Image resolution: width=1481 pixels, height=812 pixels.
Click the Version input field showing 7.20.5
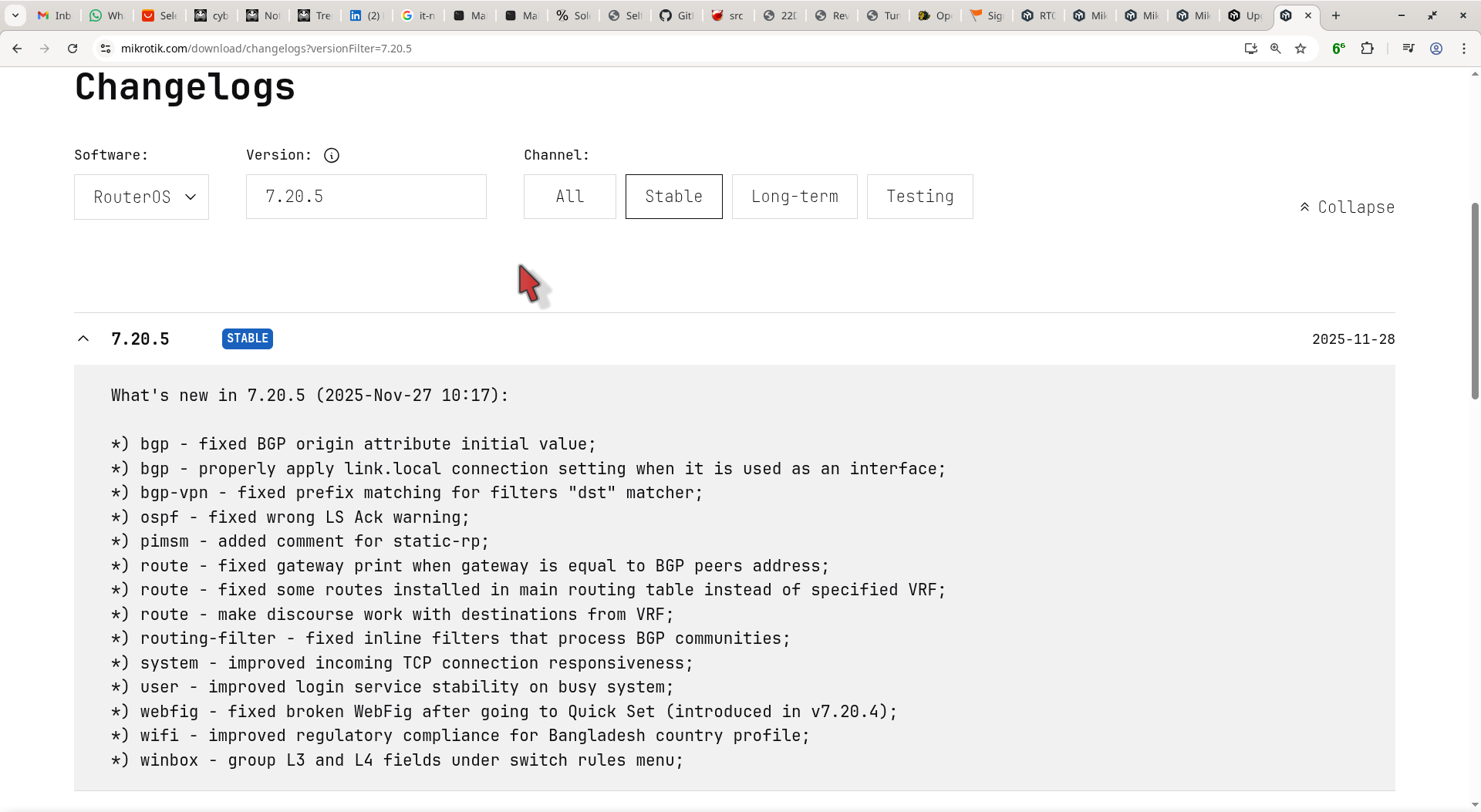click(x=366, y=197)
